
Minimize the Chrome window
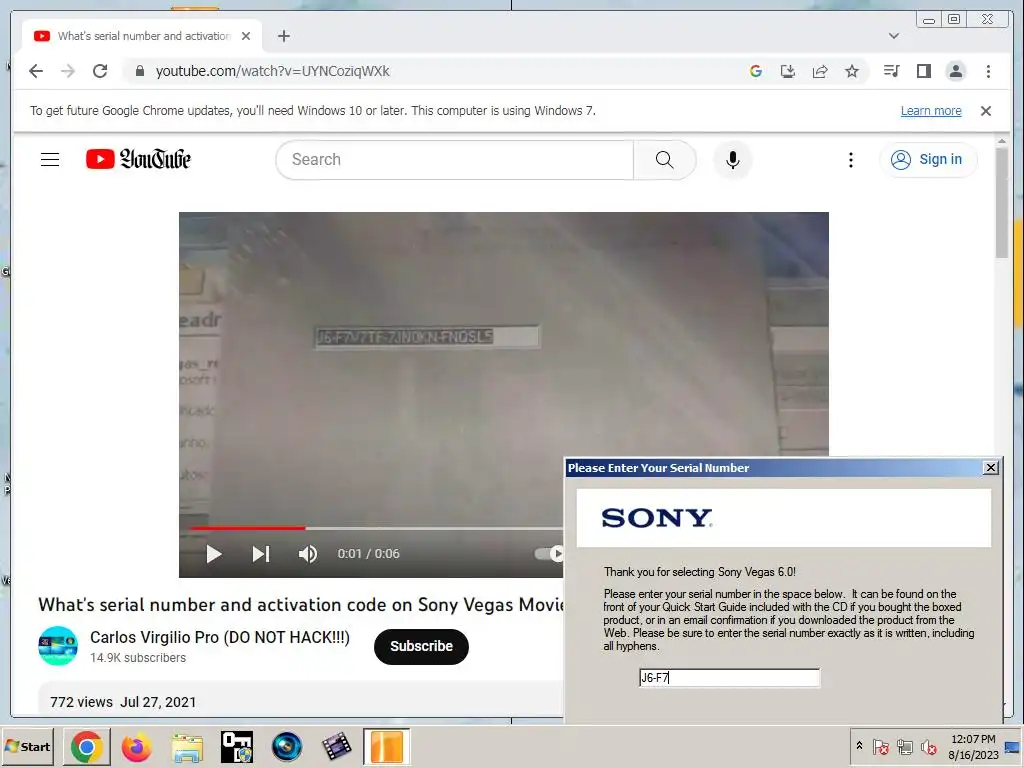point(929,20)
